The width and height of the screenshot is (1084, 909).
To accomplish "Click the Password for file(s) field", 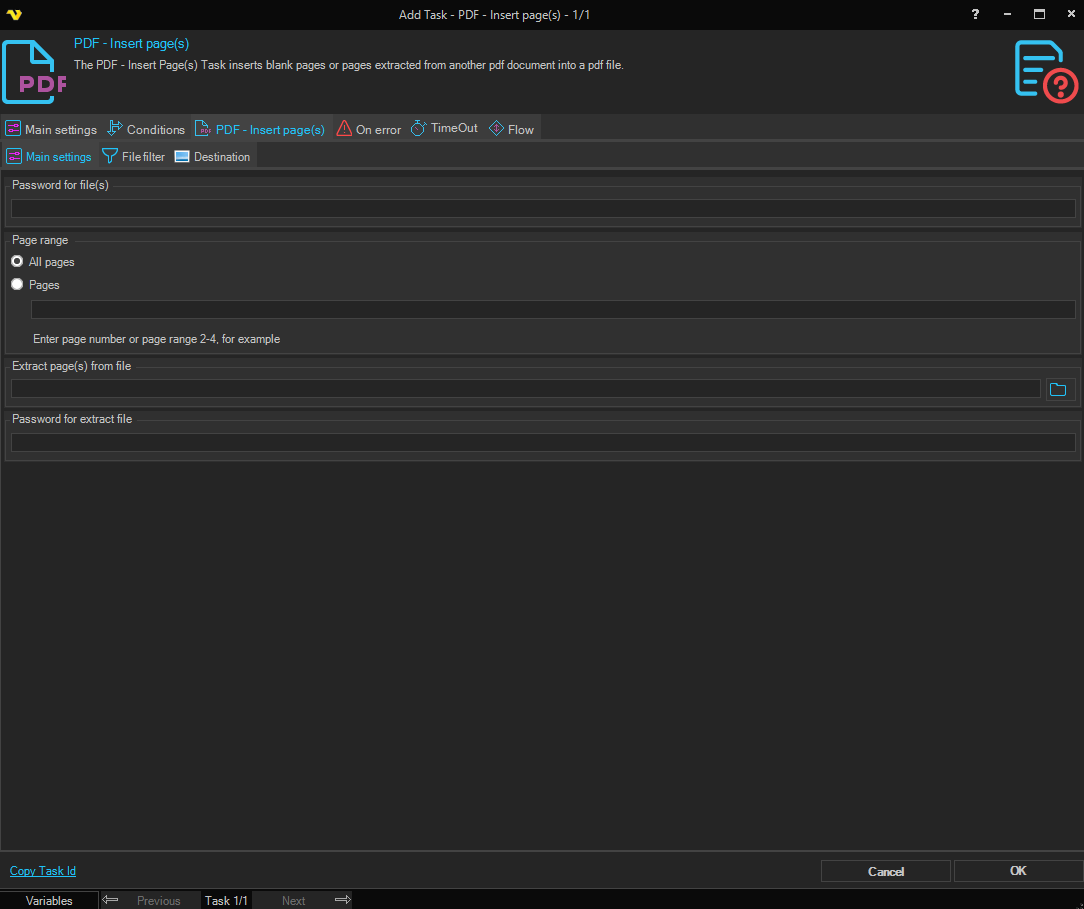I will (542, 208).
